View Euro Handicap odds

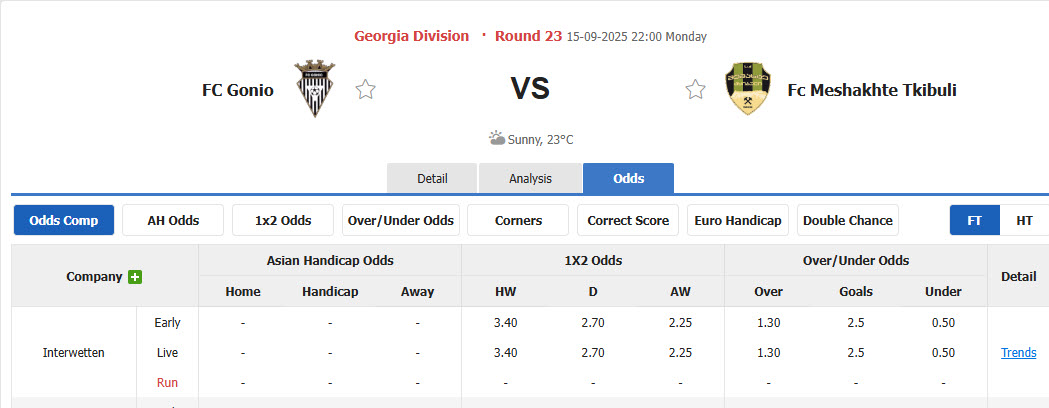click(x=738, y=220)
